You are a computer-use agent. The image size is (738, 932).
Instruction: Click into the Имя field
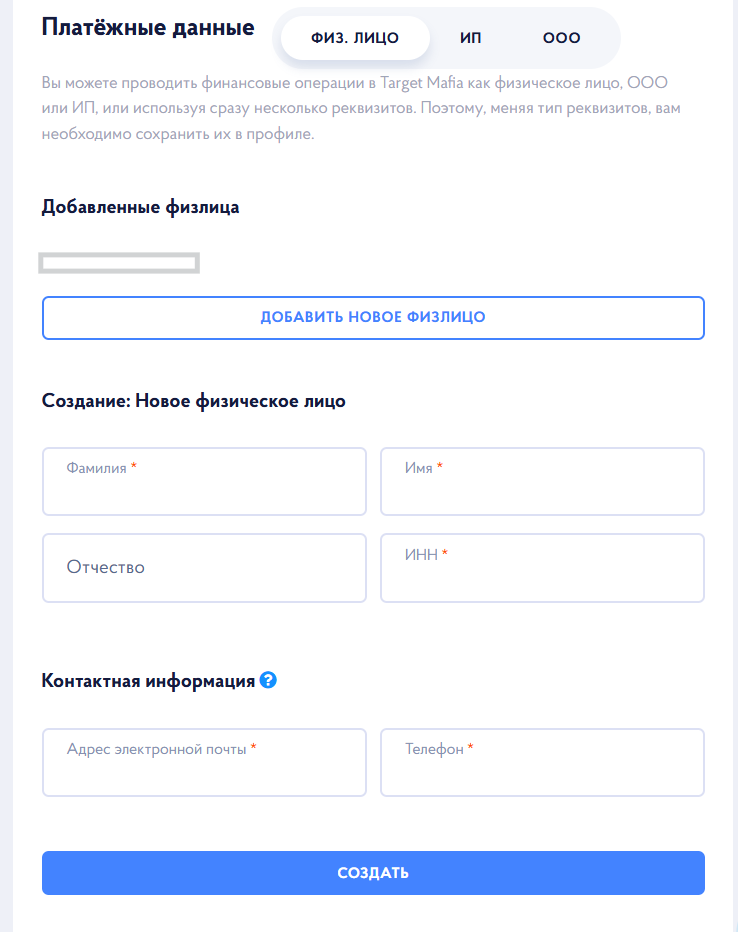coord(543,481)
